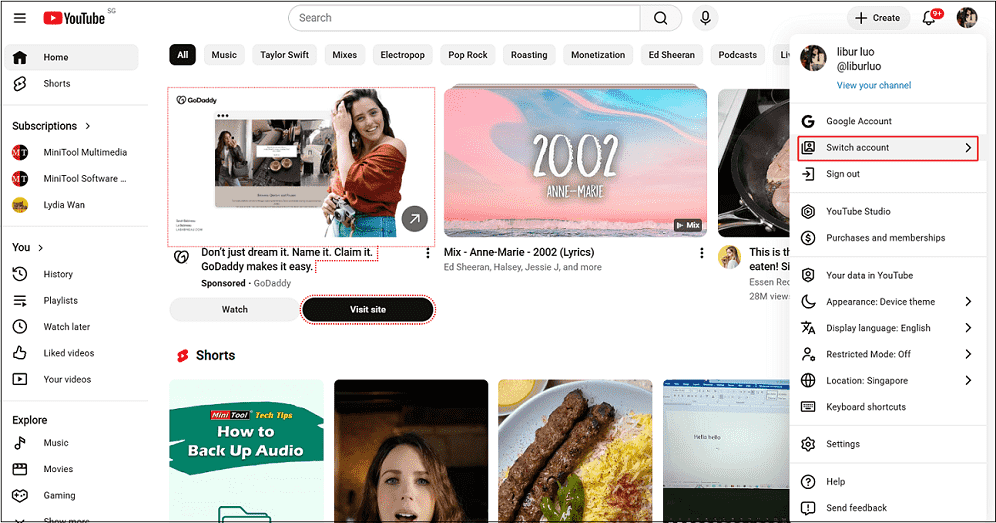Viewport: 996px width, 523px height.
Task: Open more options for GoDaddy ad
Action: tap(427, 253)
